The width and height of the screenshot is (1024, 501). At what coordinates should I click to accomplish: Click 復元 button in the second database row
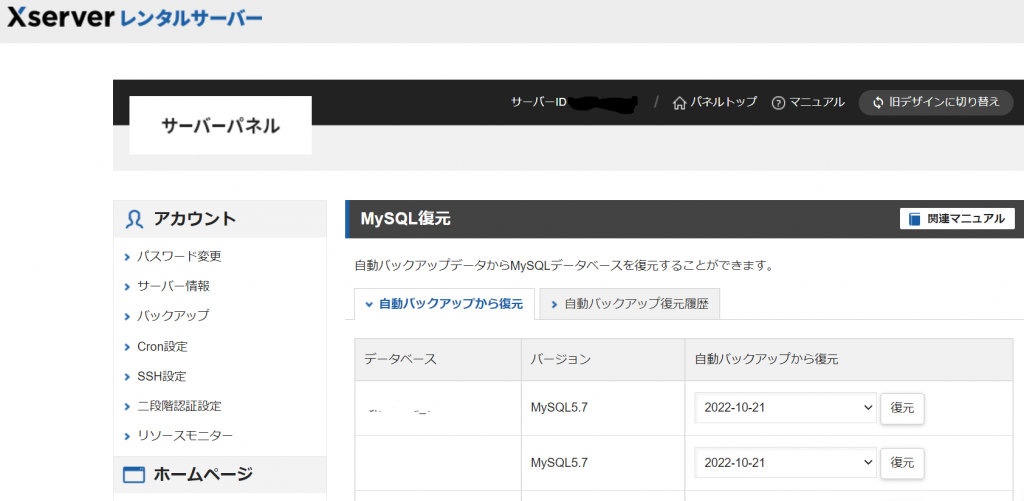[902, 463]
